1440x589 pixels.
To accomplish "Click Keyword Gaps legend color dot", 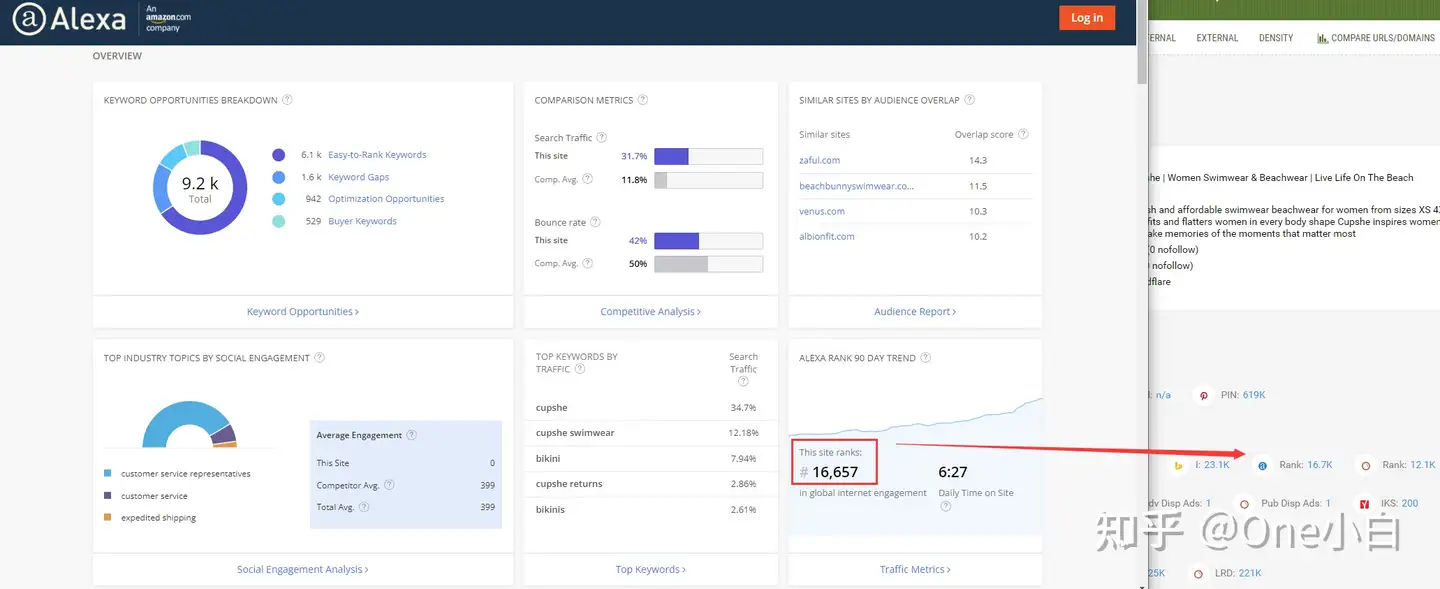I will (x=279, y=177).
